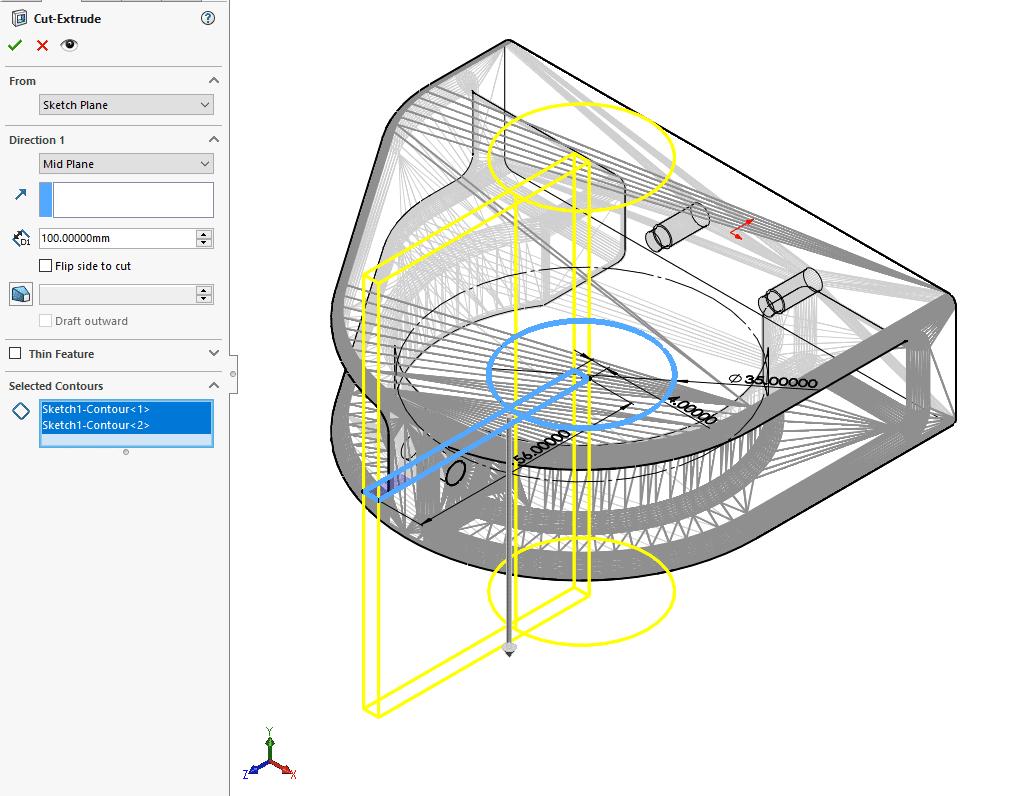Increase depth with the spinner up arrow
The width and height of the screenshot is (1022, 796).
click(203, 233)
